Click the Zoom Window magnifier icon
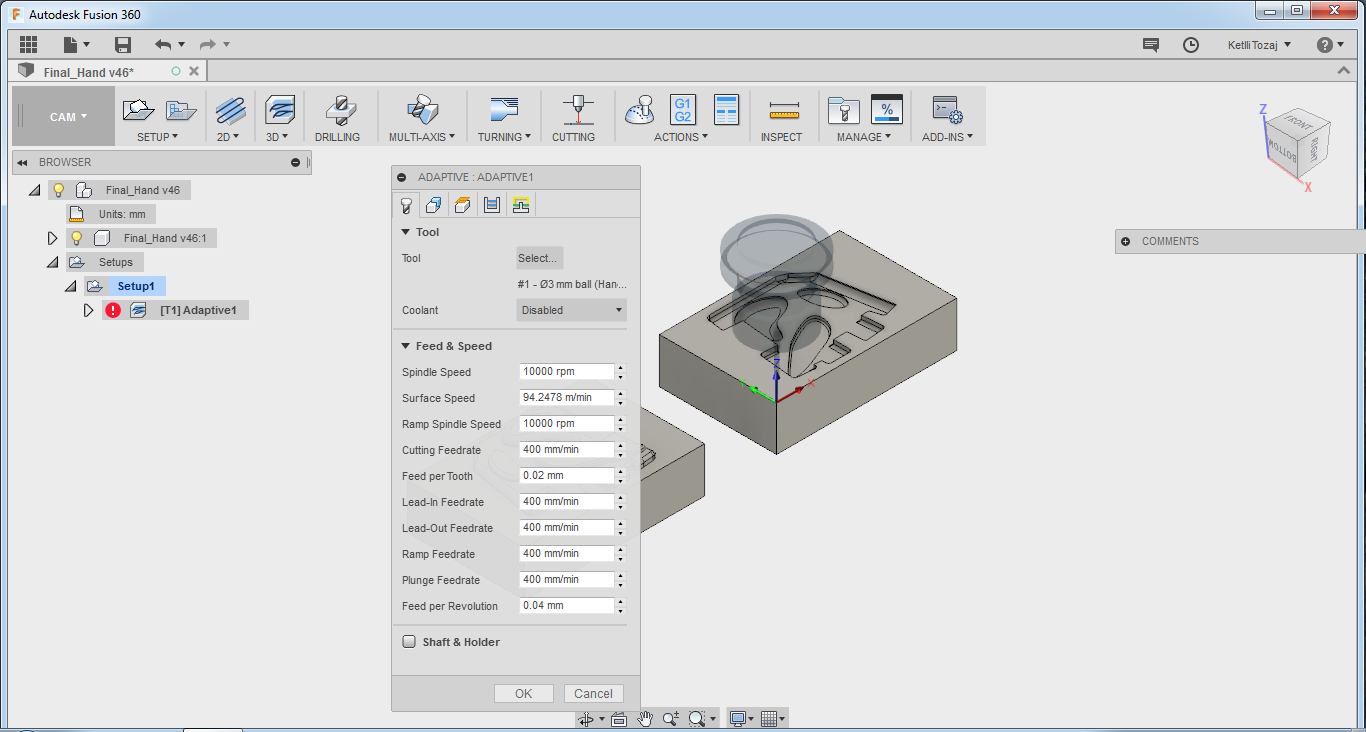 (697, 719)
